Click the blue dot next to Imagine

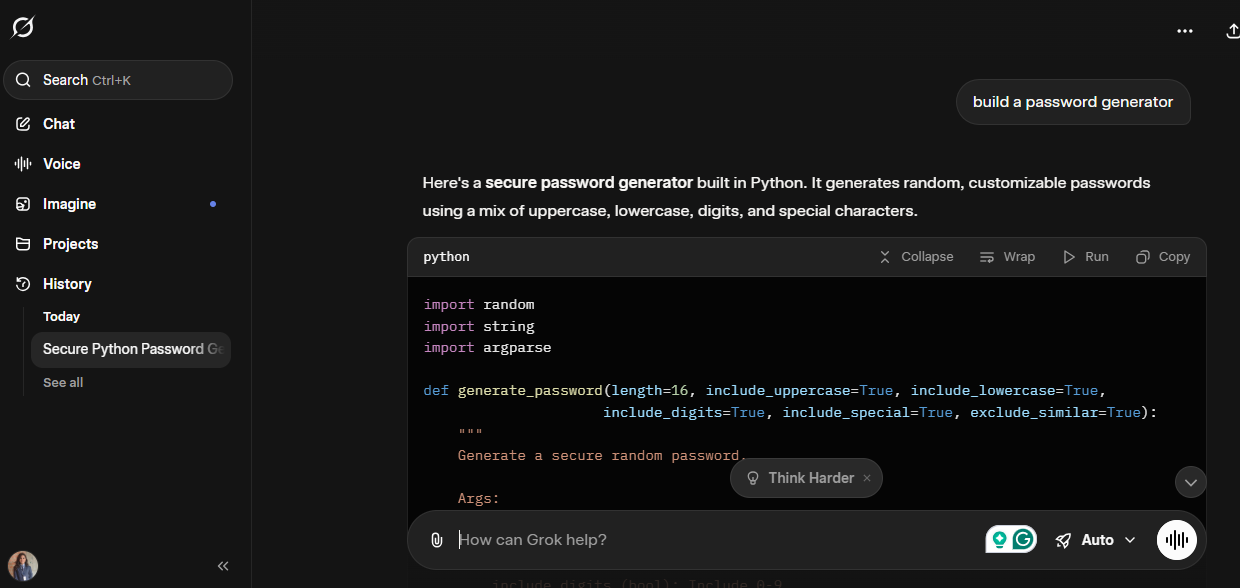point(212,204)
